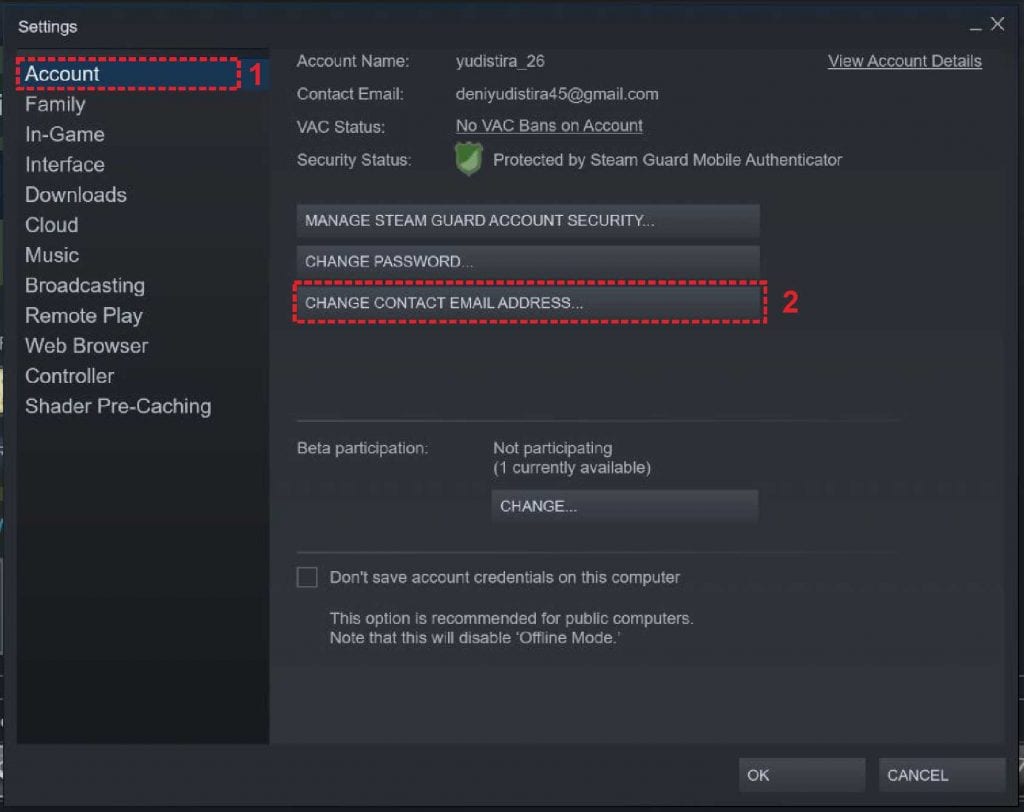Click the Change Password button
1024x812 pixels.
528,261
